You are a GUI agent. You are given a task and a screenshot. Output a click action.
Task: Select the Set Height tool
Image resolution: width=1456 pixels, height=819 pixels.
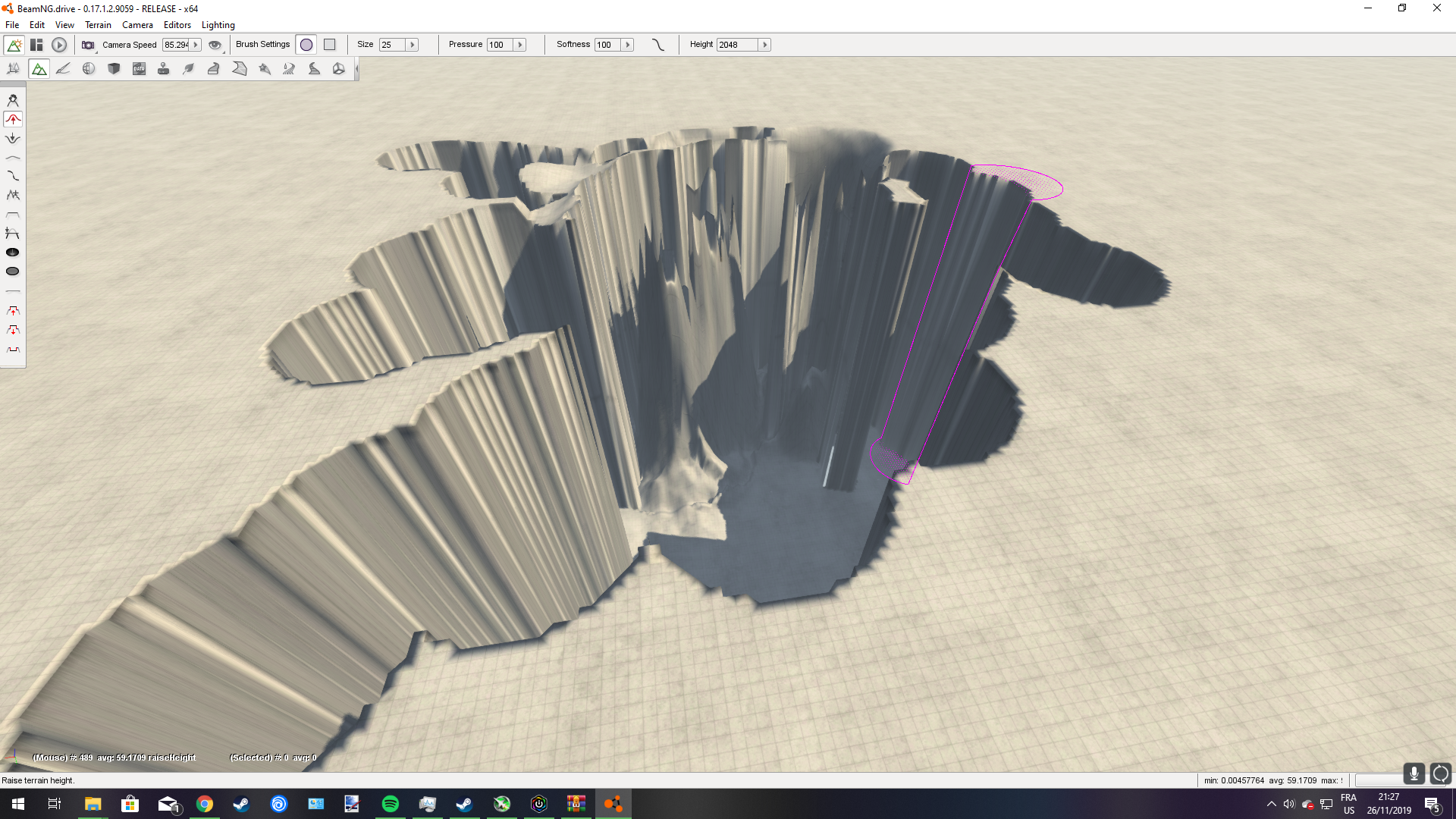pos(13,234)
